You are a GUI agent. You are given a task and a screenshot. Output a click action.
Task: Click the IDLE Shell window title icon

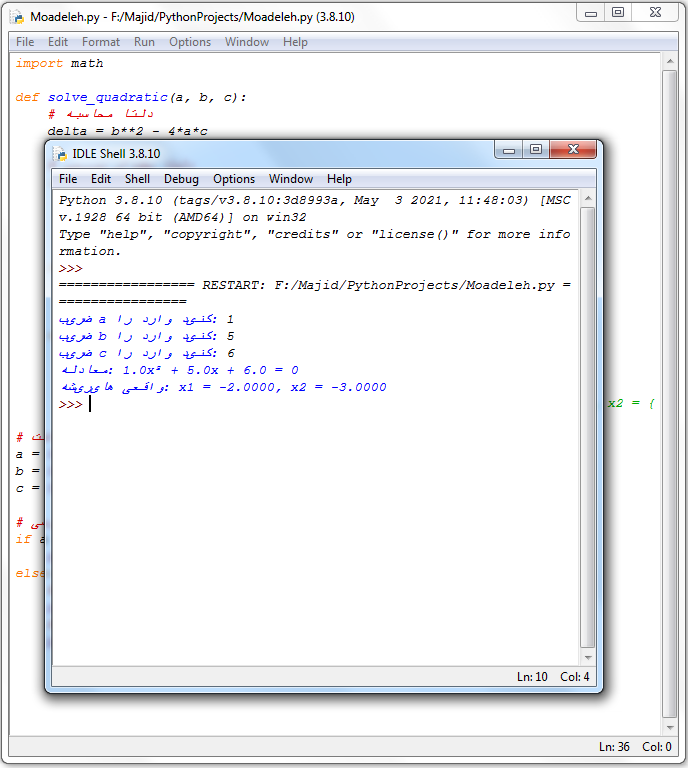tap(59, 153)
